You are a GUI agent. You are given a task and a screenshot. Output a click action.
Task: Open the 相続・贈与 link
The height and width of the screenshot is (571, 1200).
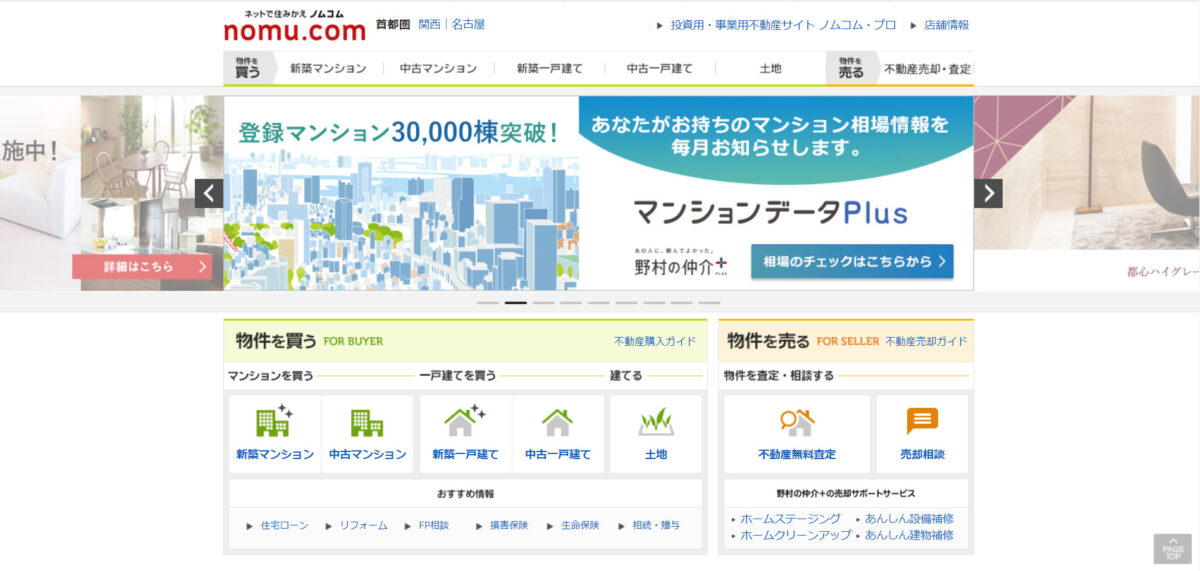click(x=656, y=525)
